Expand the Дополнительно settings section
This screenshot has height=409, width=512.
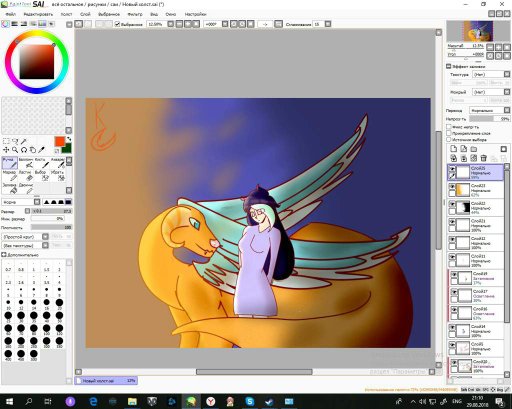point(4,255)
